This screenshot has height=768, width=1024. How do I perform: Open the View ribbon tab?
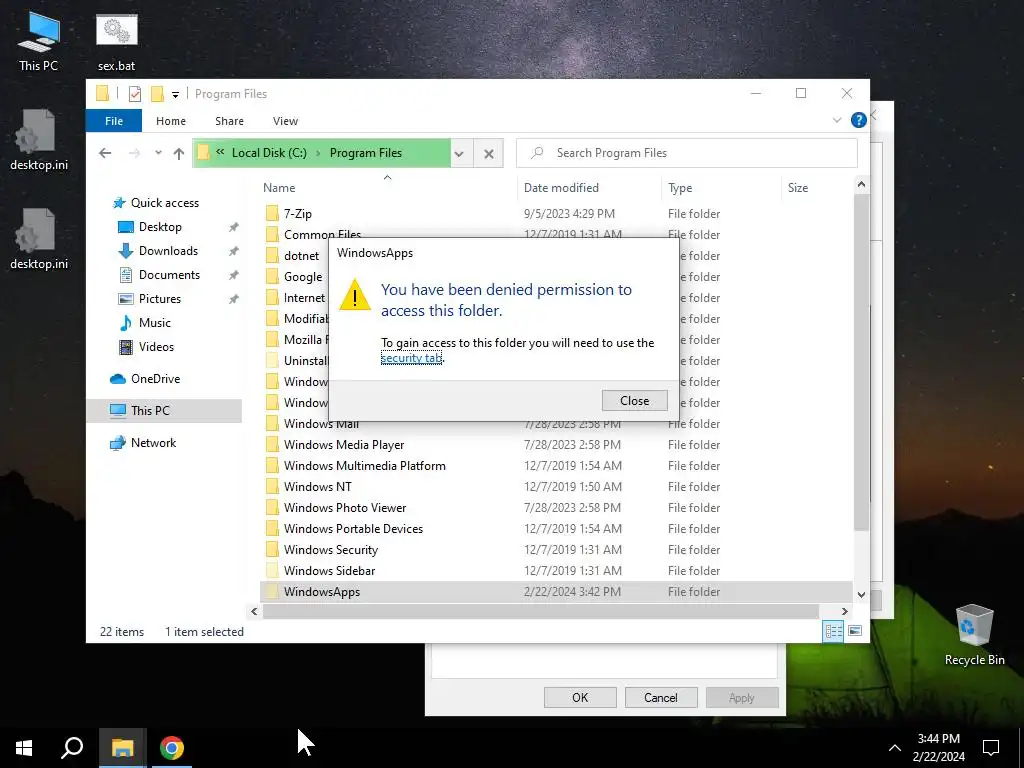coord(285,121)
